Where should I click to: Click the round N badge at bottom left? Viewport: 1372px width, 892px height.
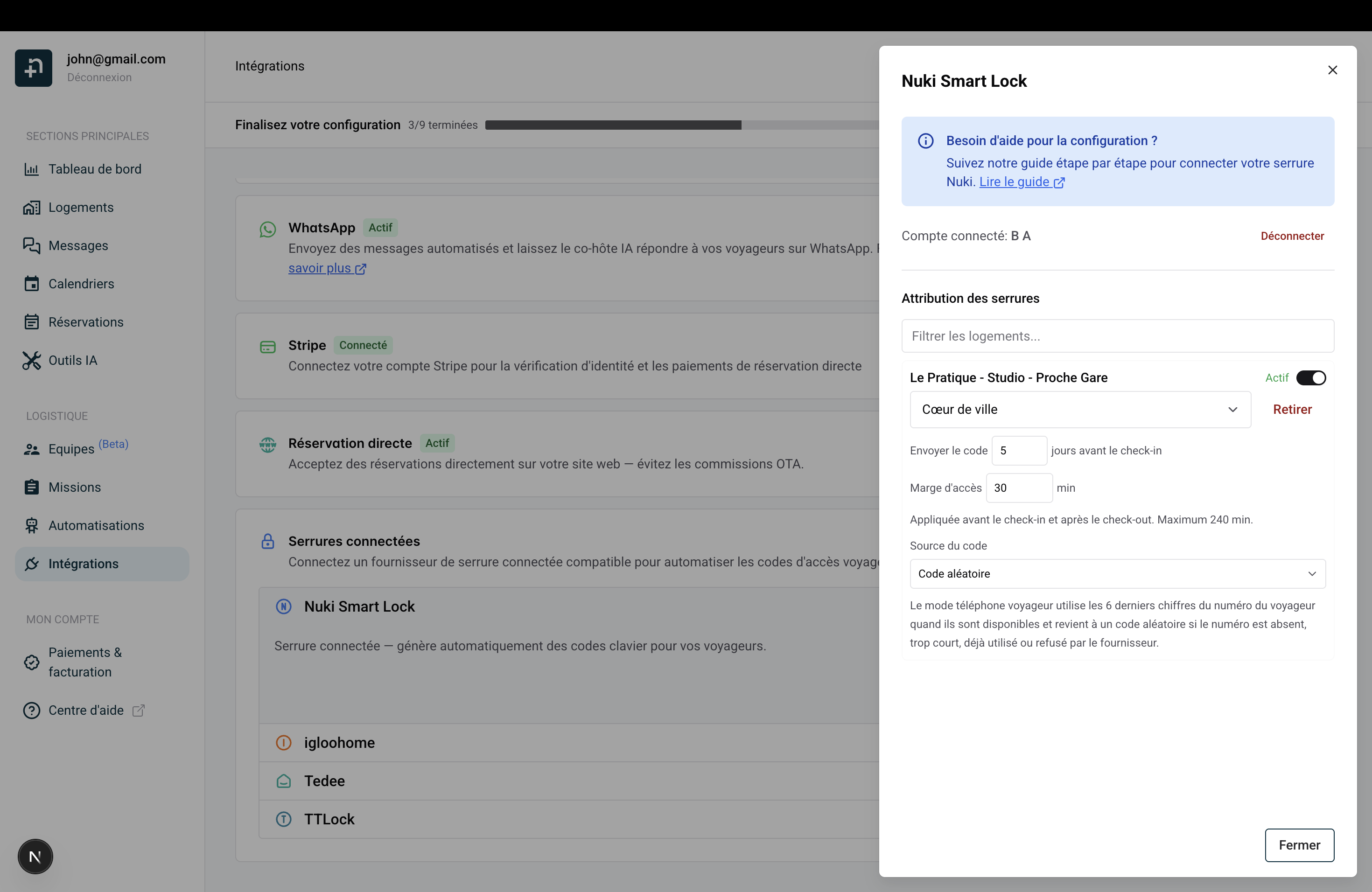pos(35,857)
